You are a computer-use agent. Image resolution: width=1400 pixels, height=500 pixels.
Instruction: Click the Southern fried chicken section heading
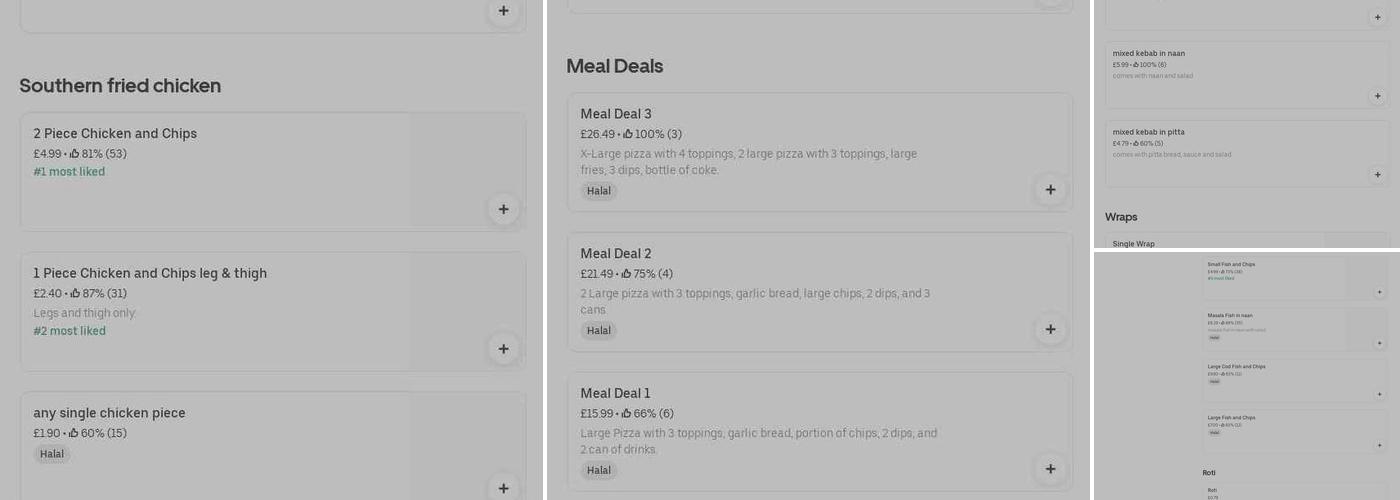(120, 86)
